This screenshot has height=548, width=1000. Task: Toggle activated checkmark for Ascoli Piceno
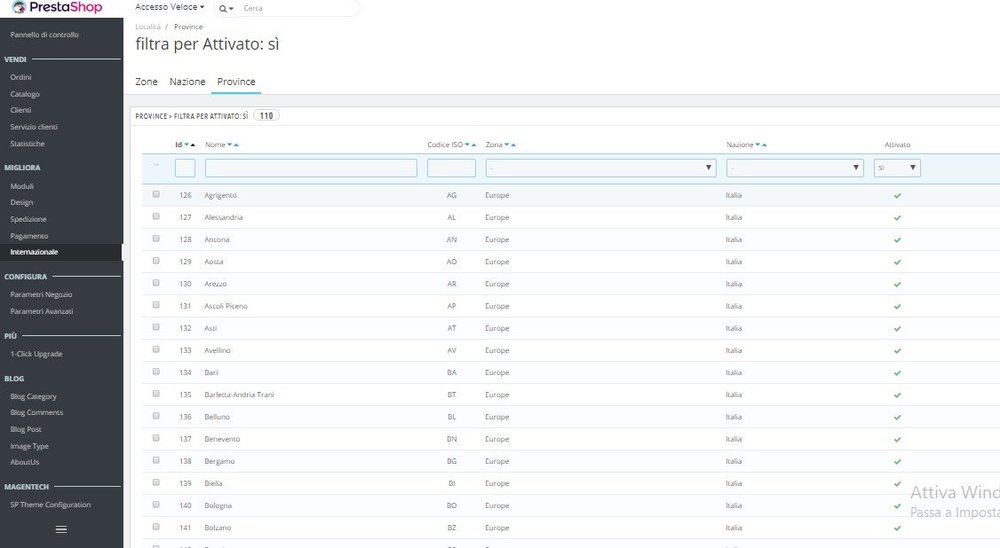(897, 307)
